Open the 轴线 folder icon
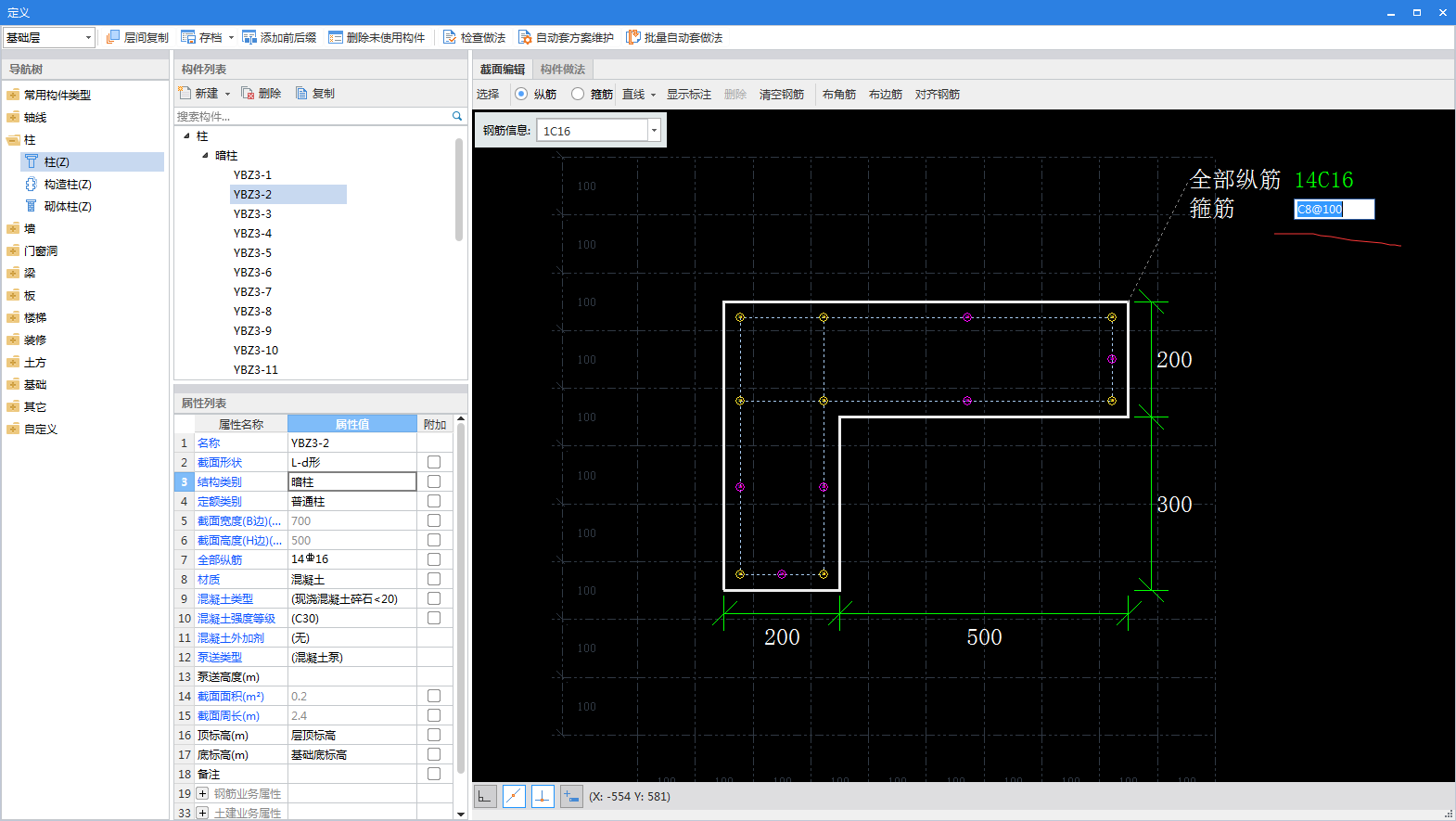Screen dimensions: 1456x821 (x=13, y=117)
